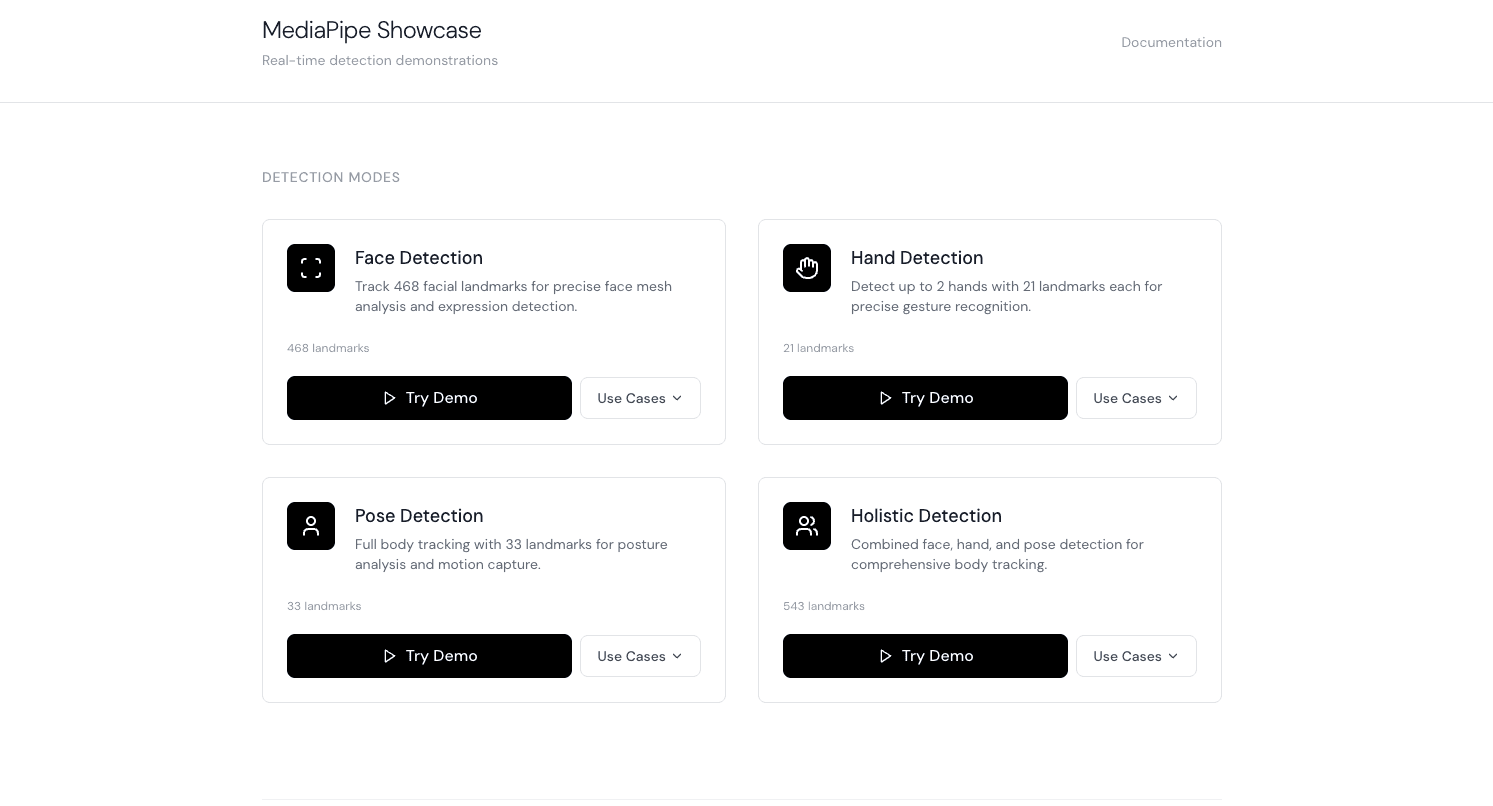Click the play icon on Face Detection Try Demo
The image size is (1493, 806).
click(x=390, y=398)
